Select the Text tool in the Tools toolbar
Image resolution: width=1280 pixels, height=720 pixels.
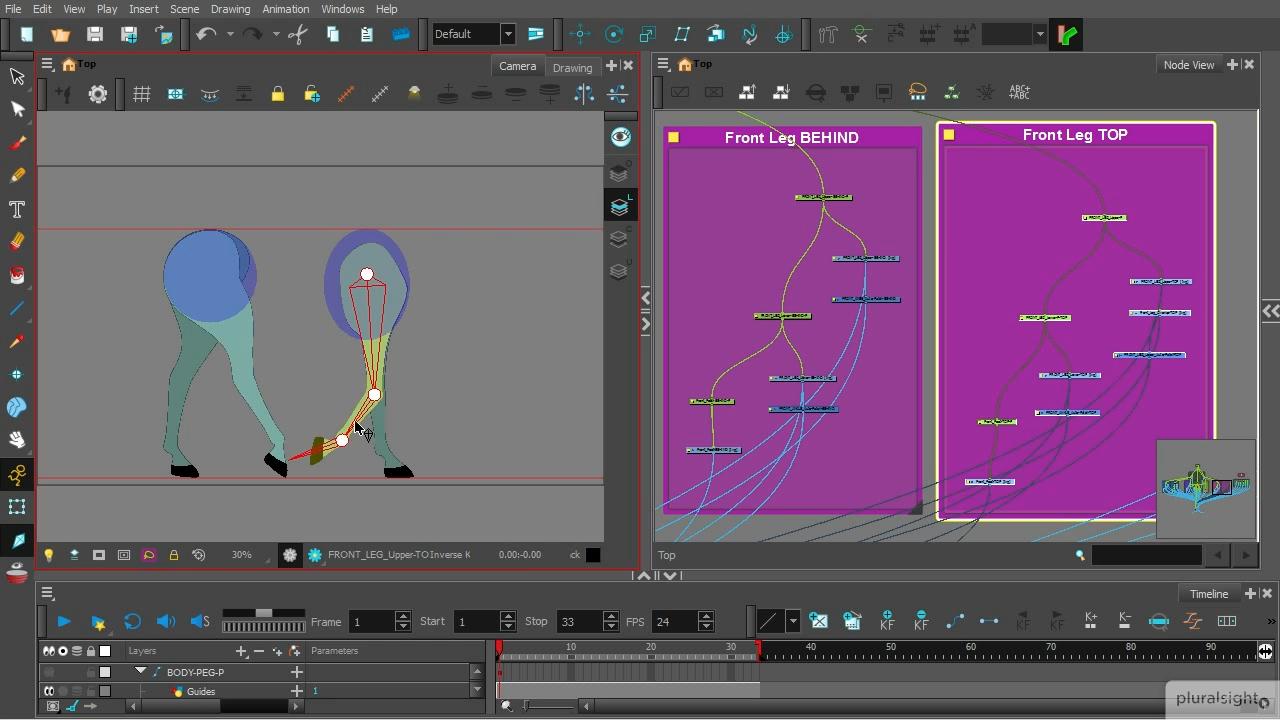click(17, 209)
